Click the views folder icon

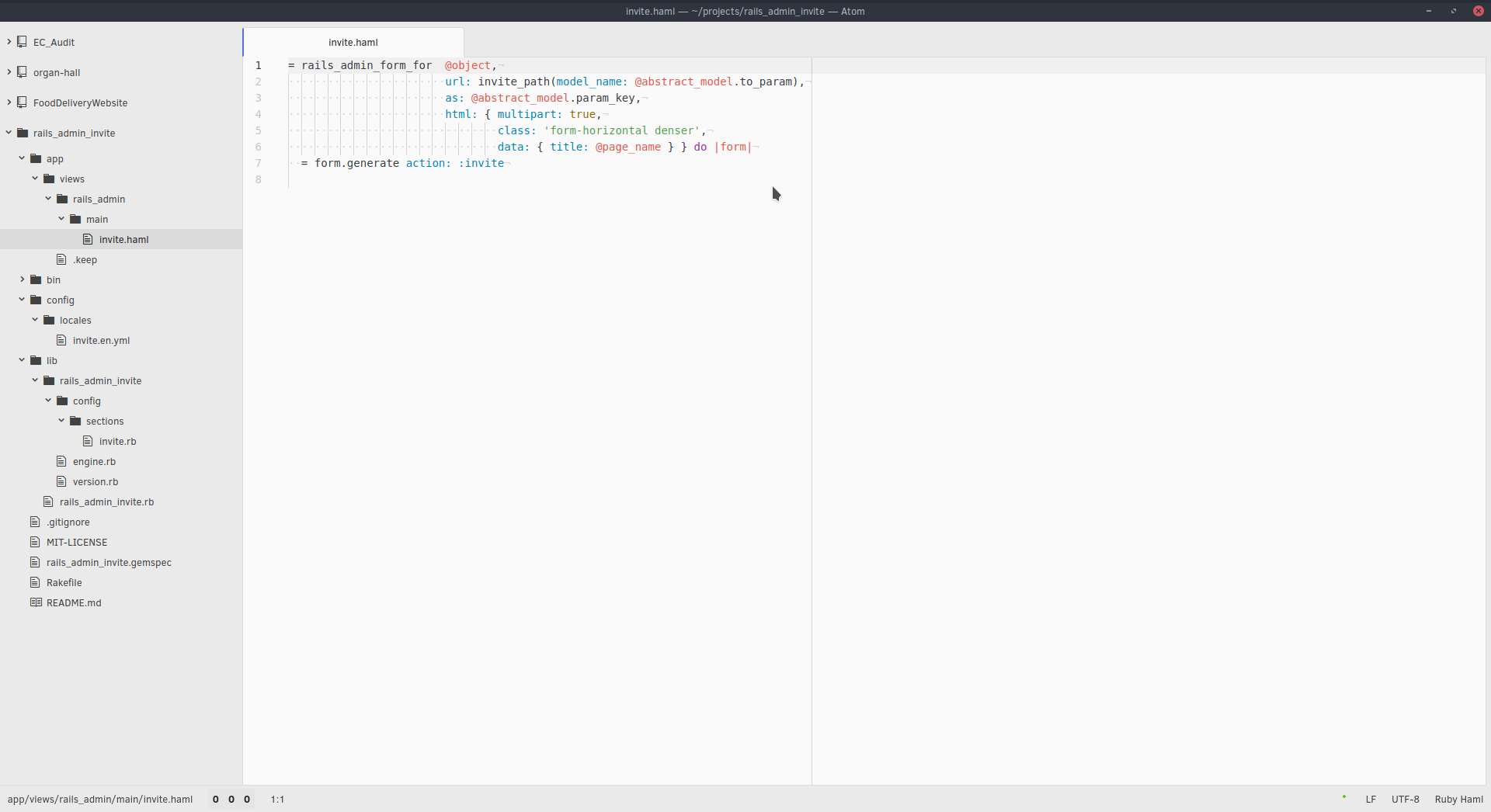(x=49, y=179)
